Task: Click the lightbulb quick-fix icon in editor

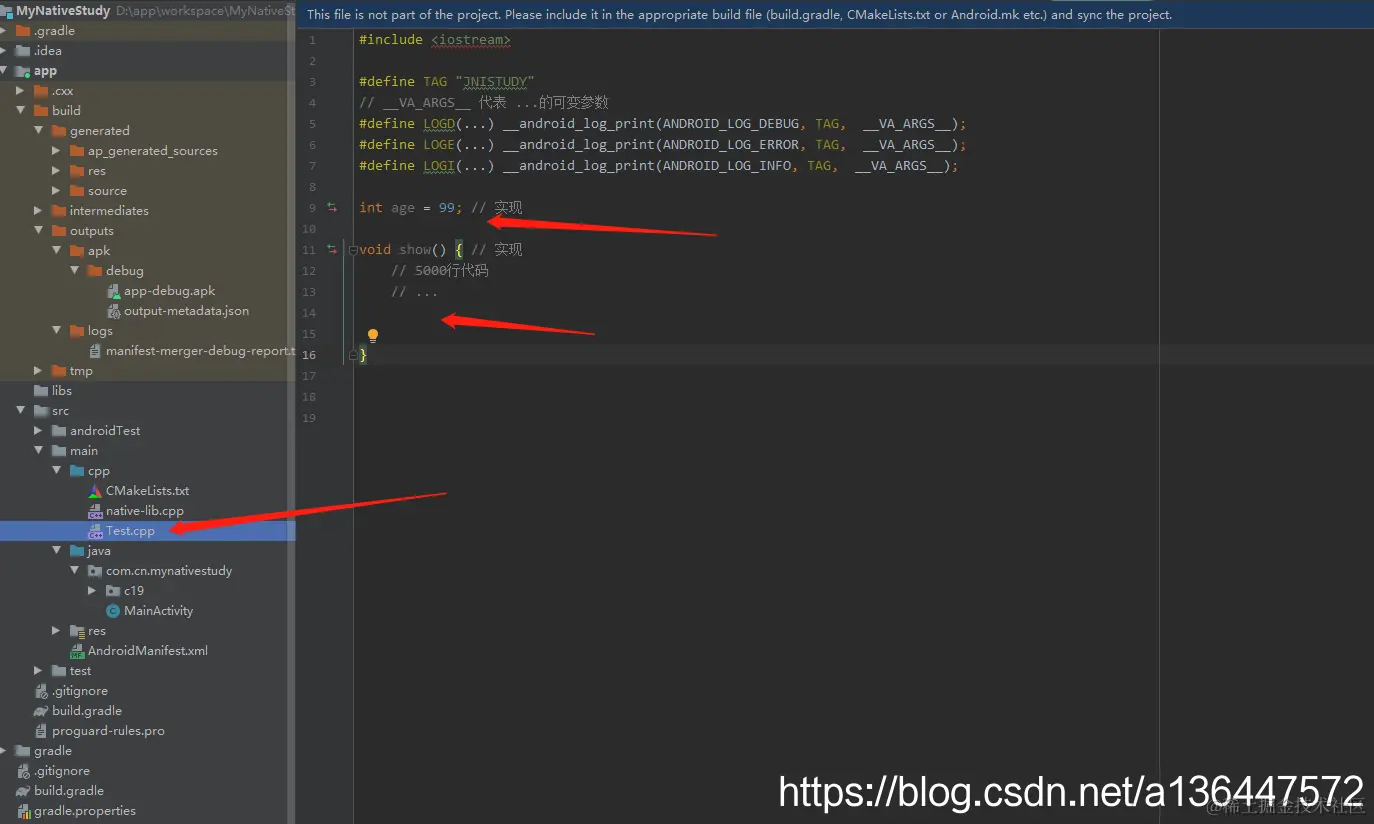Action: 373,336
